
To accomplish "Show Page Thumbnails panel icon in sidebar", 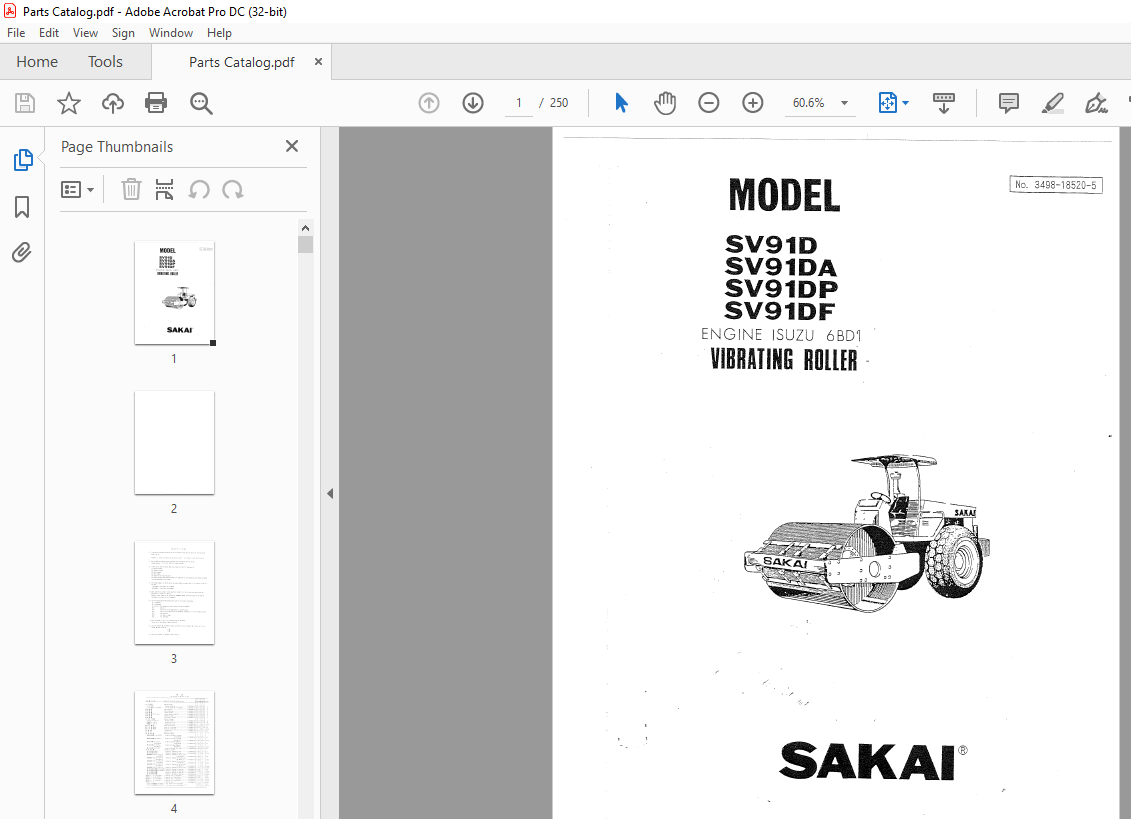I will point(22,160).
